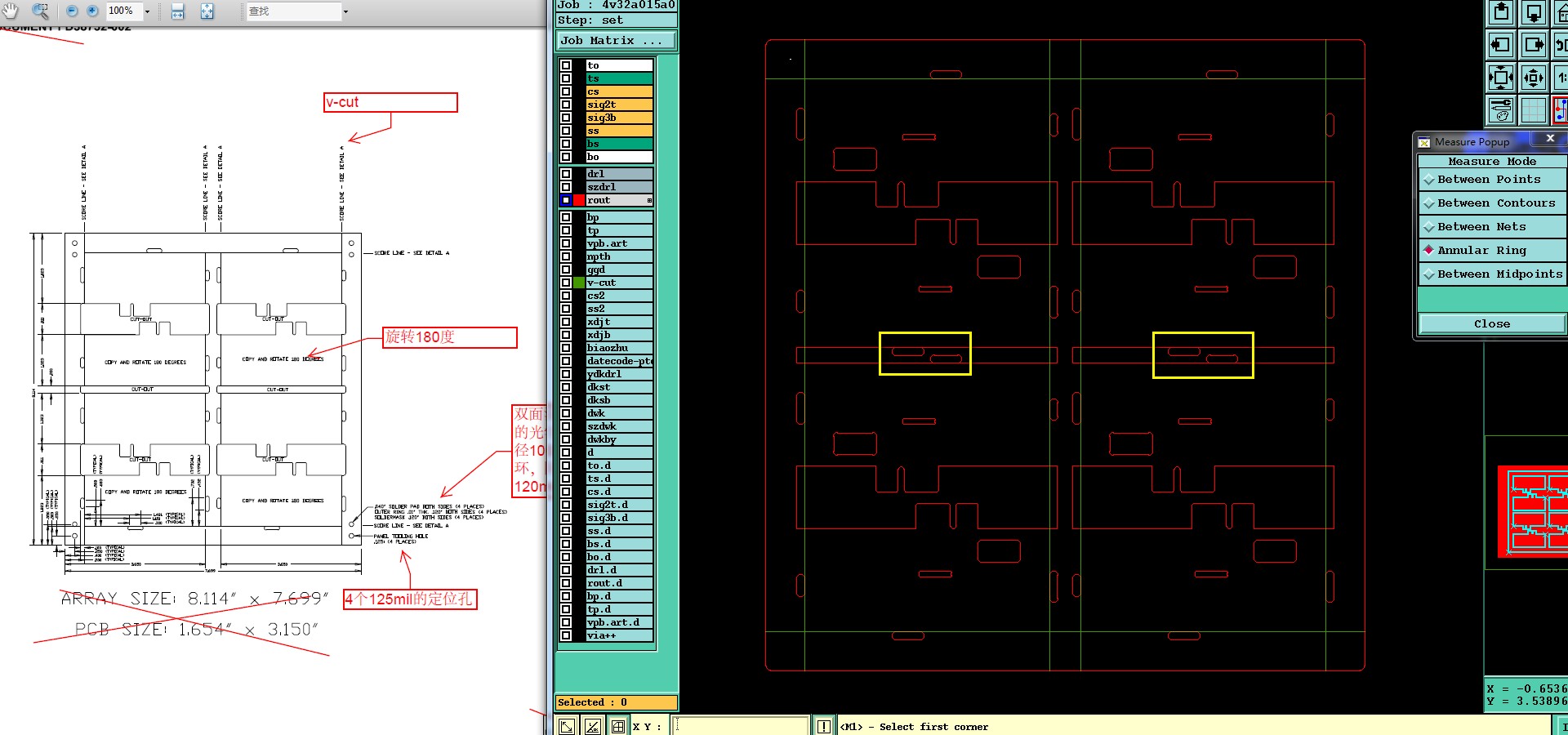Click the 'v-cut' annotation in PDF
The width and height of the screenshot is (1568, 735).
pyautogui.click(x=390, y=102)
